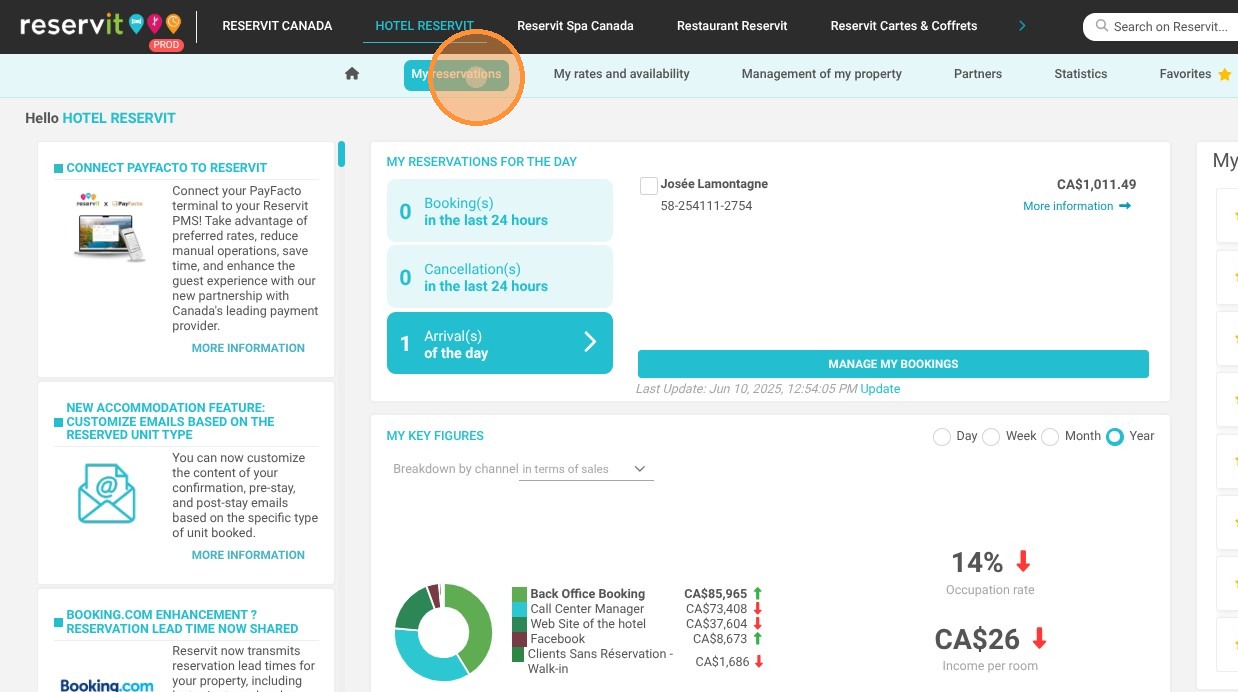Screen dimensions: 1238x692
Task: Click the red arrow next to 14%
Action: (1023, 562)
